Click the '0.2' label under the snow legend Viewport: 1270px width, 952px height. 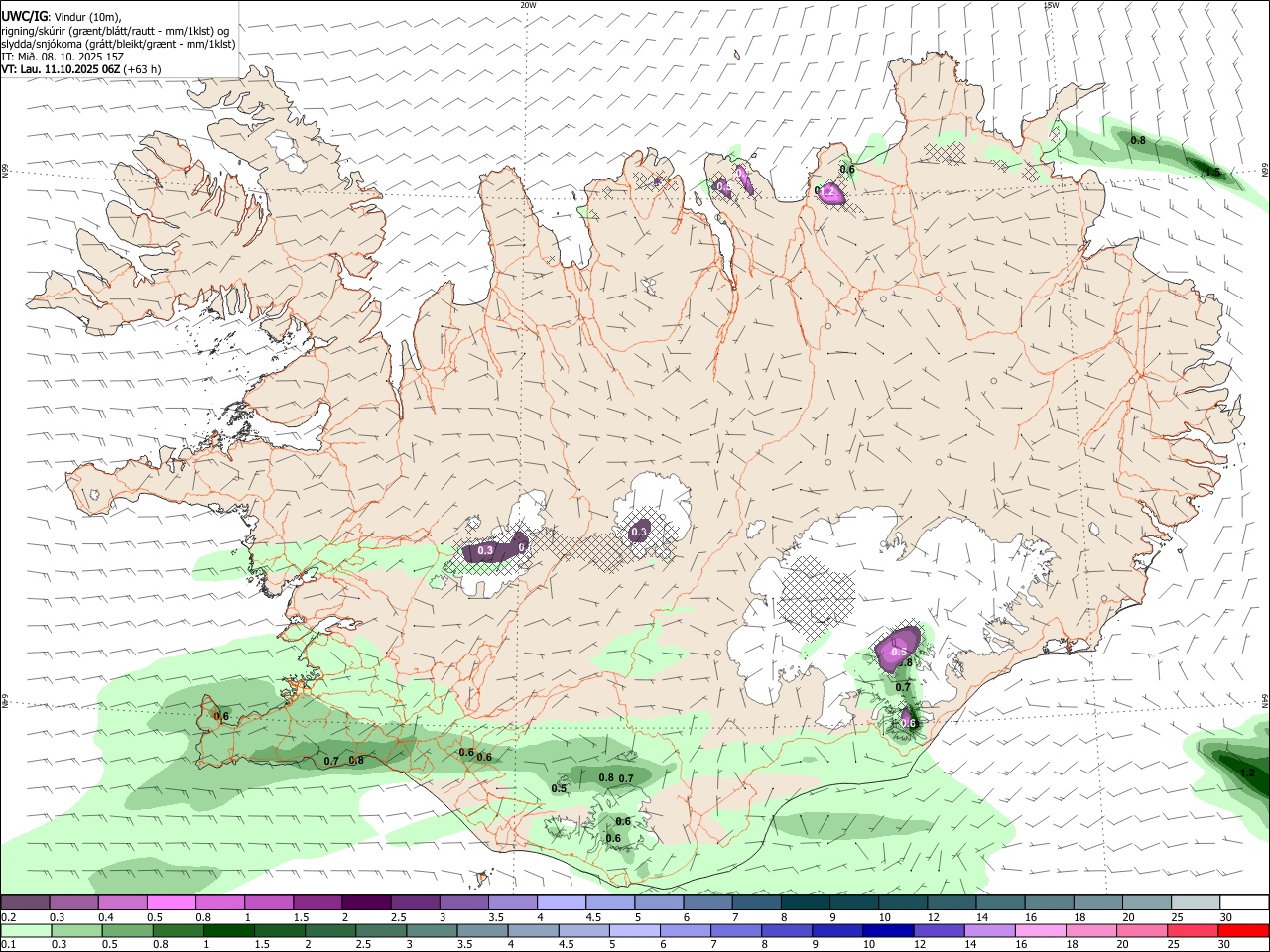[x=8, y=917]
